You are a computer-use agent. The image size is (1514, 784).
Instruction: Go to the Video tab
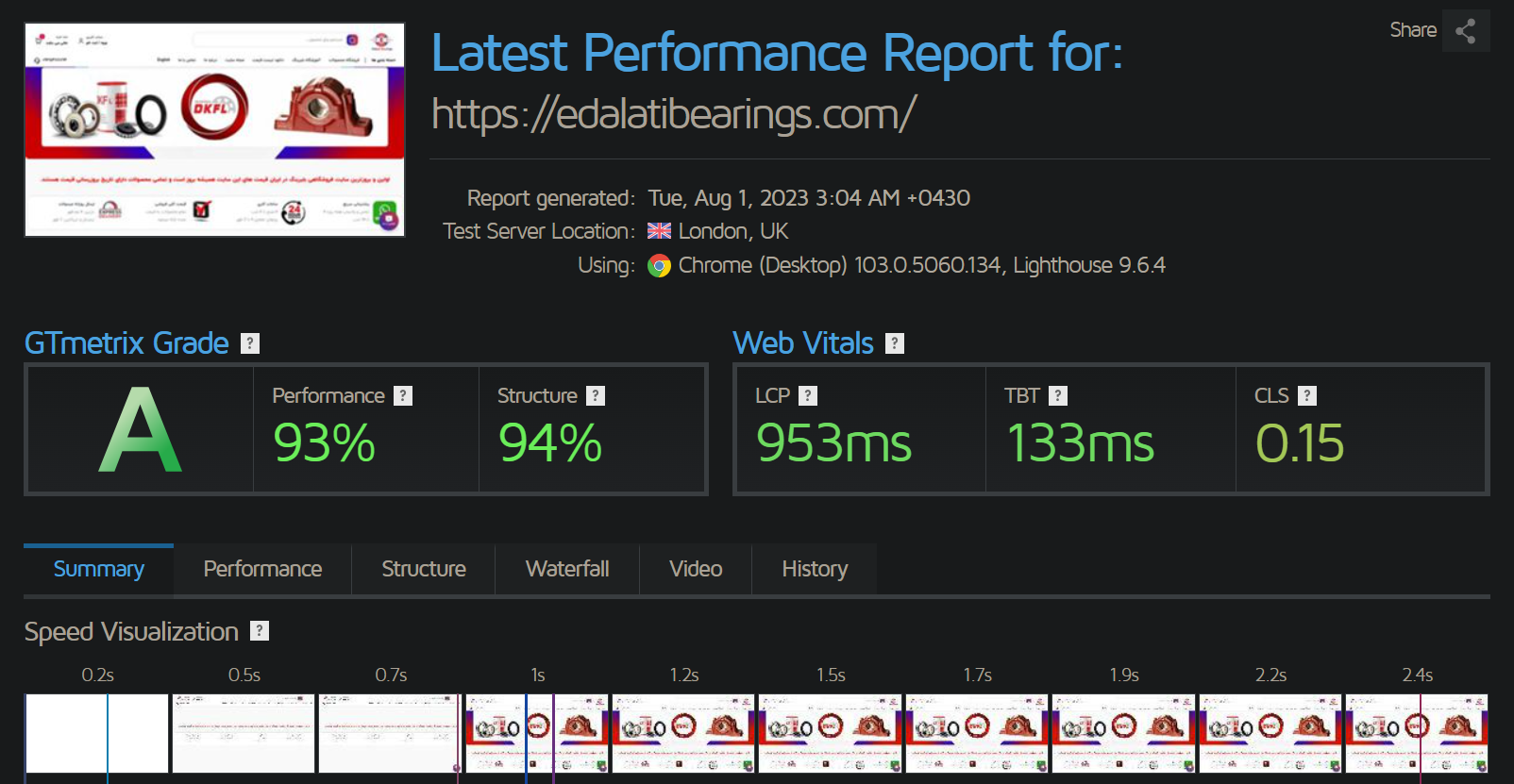pos(696,569)
